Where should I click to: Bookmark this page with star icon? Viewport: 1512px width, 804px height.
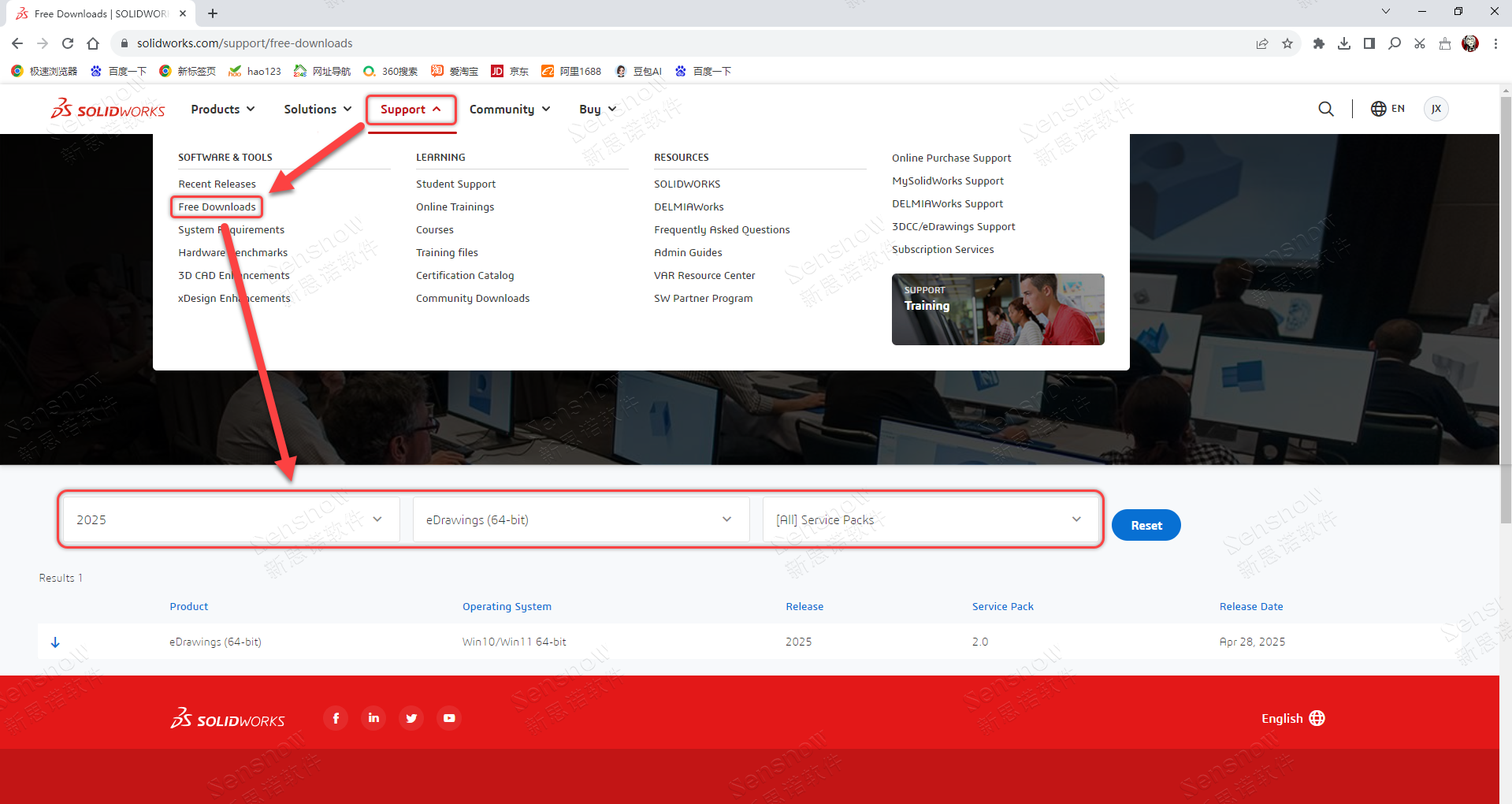coord(1287,43)
